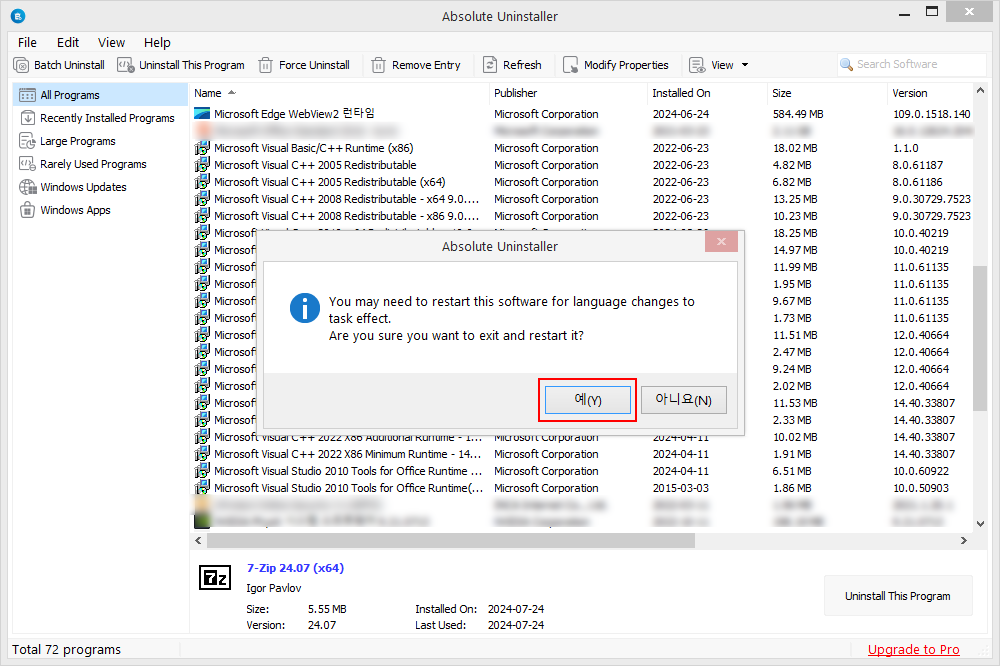Sort by the Installed On column

tap(707, 93)
